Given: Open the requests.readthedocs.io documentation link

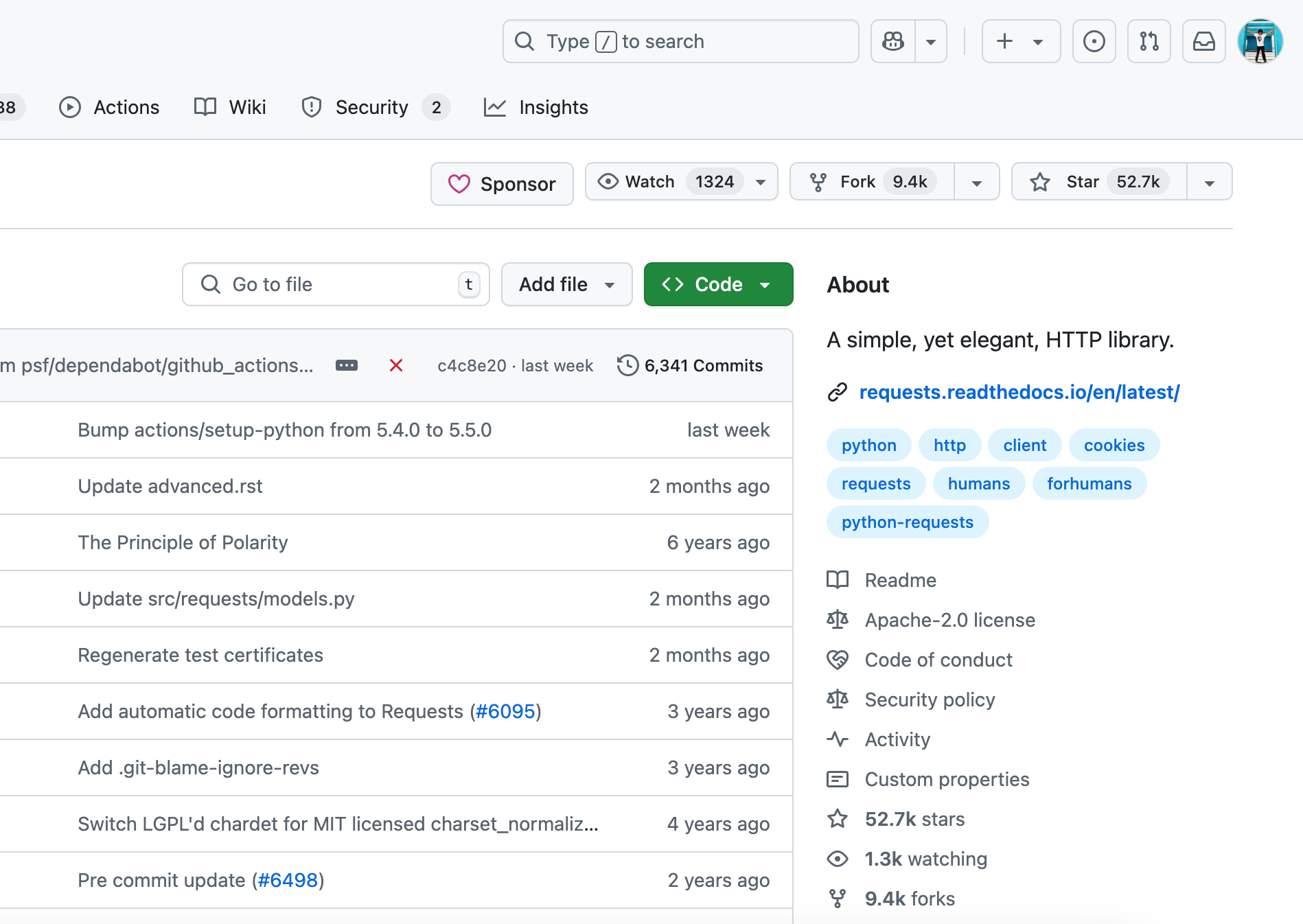Looking at the screenshot, I should click(x=1019, y=392).
